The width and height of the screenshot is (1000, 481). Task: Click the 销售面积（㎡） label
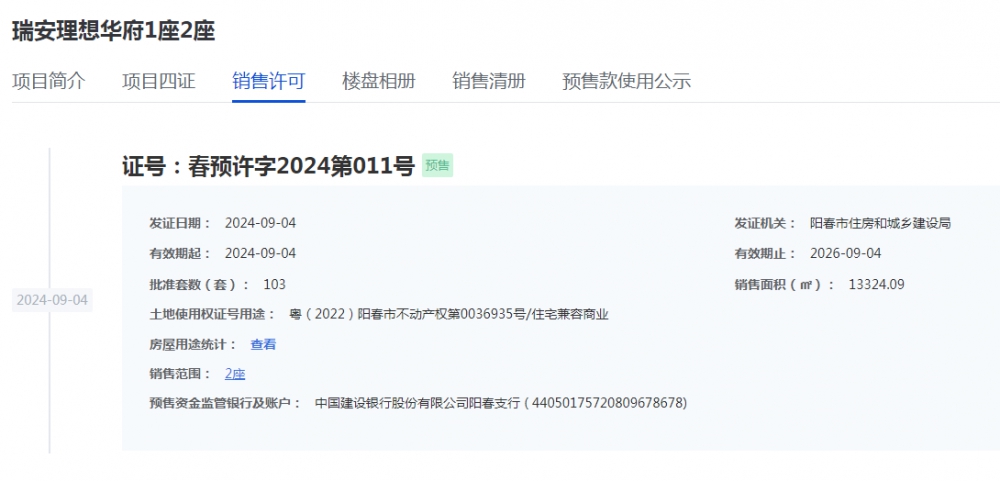click(x=784, y=285)
